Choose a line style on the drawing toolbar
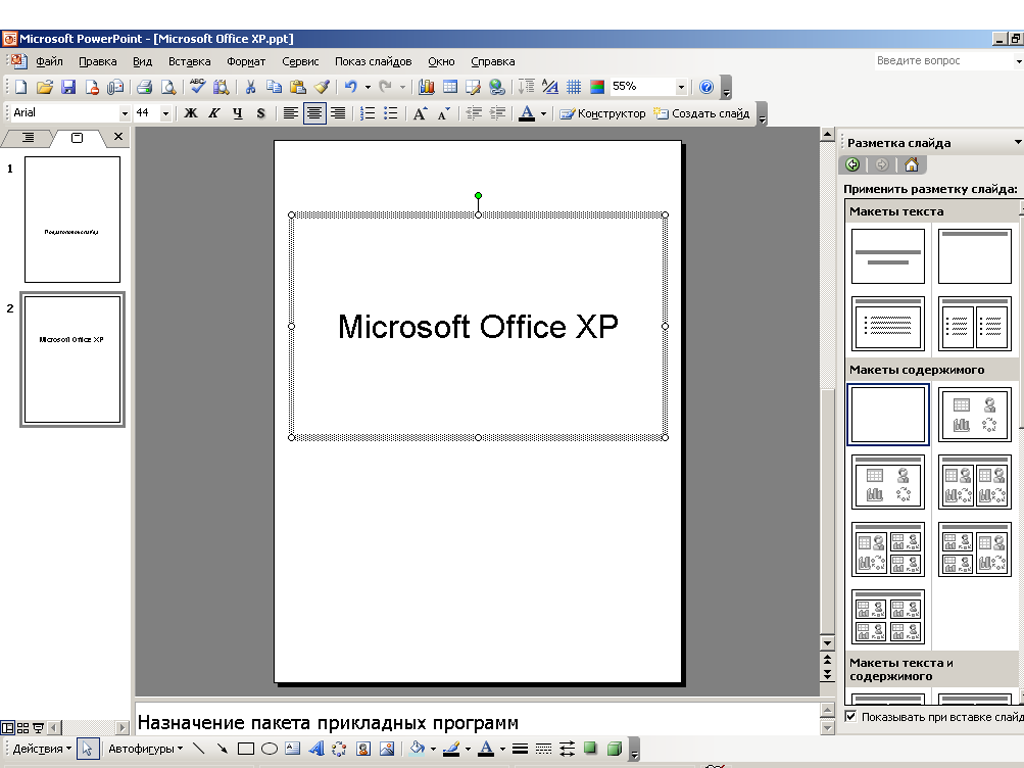1024x768 pixels. [520, 749]
